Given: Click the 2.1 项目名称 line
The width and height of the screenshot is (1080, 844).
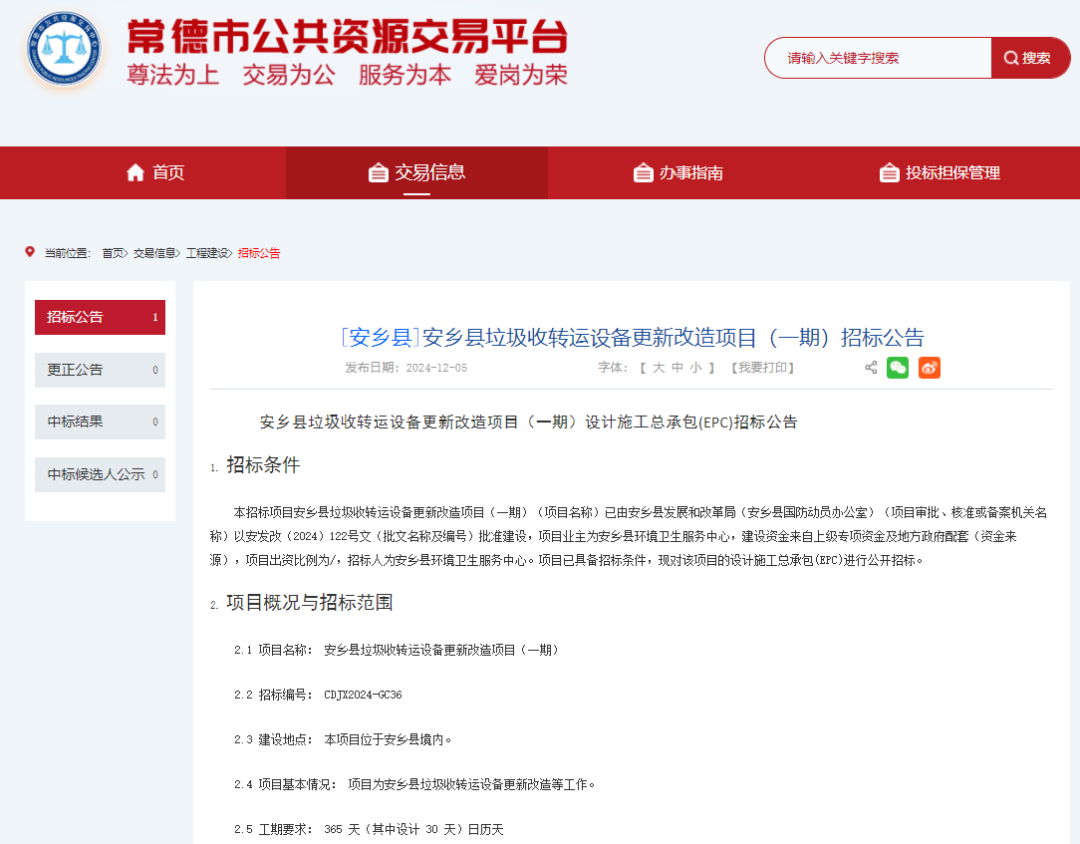Looking at the screenshot, I should [396, 650].
